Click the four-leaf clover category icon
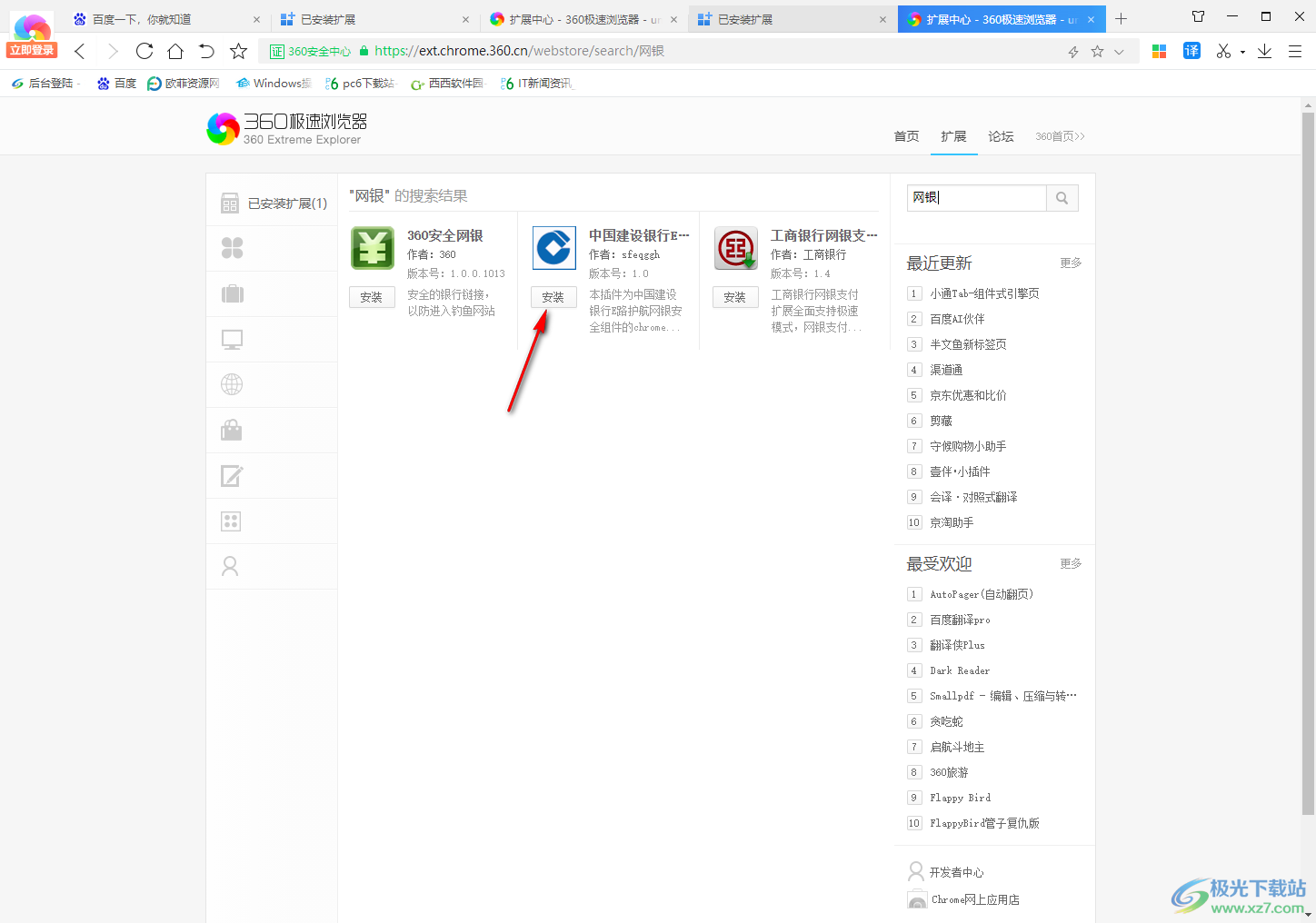This screenshot has height=923, width=1316. (x=232, y=248)
